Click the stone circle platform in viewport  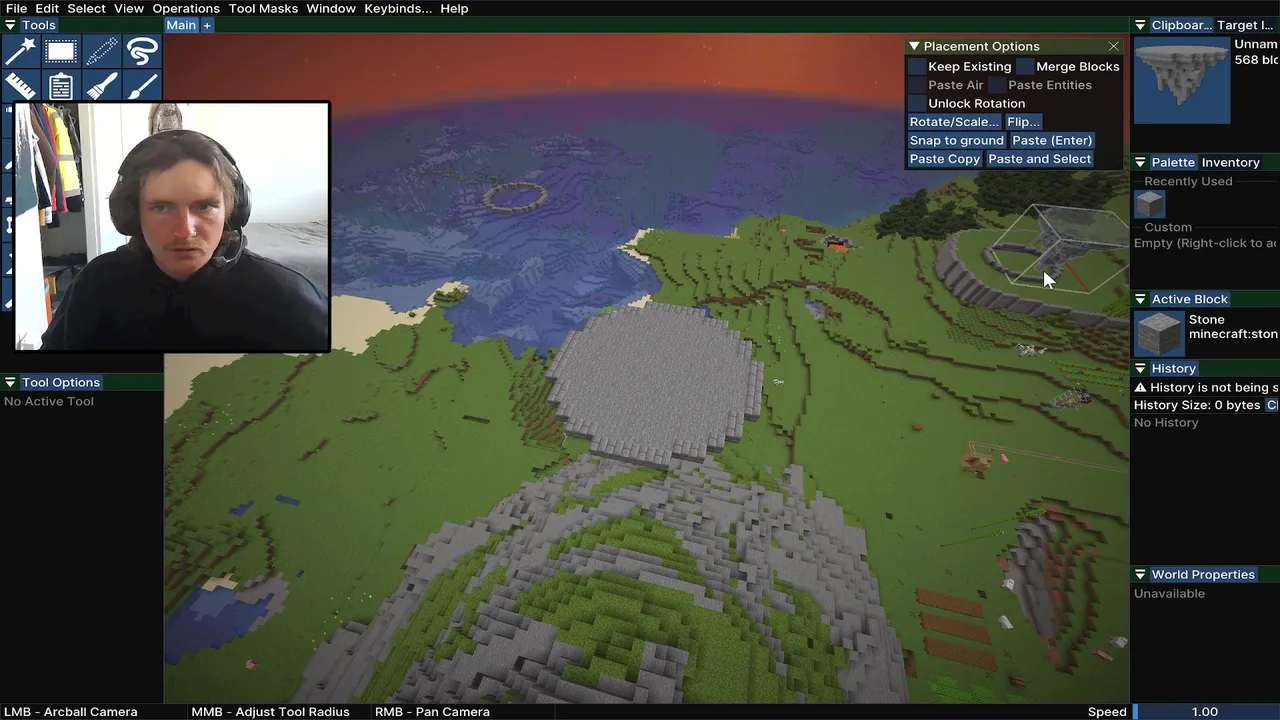tap(655, 383)
